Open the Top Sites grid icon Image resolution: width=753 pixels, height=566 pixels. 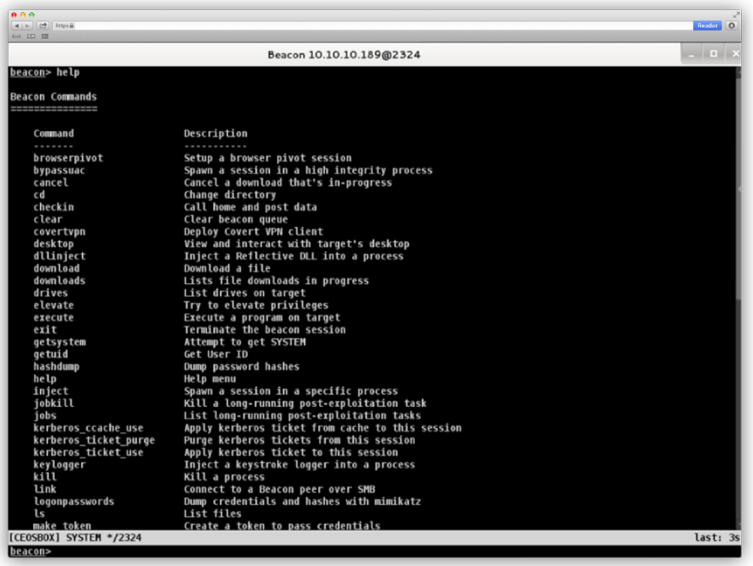point(45,36)
